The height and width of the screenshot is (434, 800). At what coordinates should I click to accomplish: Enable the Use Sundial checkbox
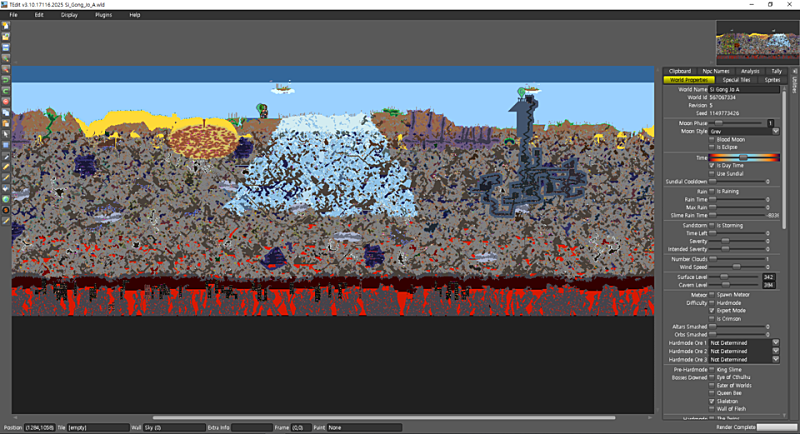(712, 173)
